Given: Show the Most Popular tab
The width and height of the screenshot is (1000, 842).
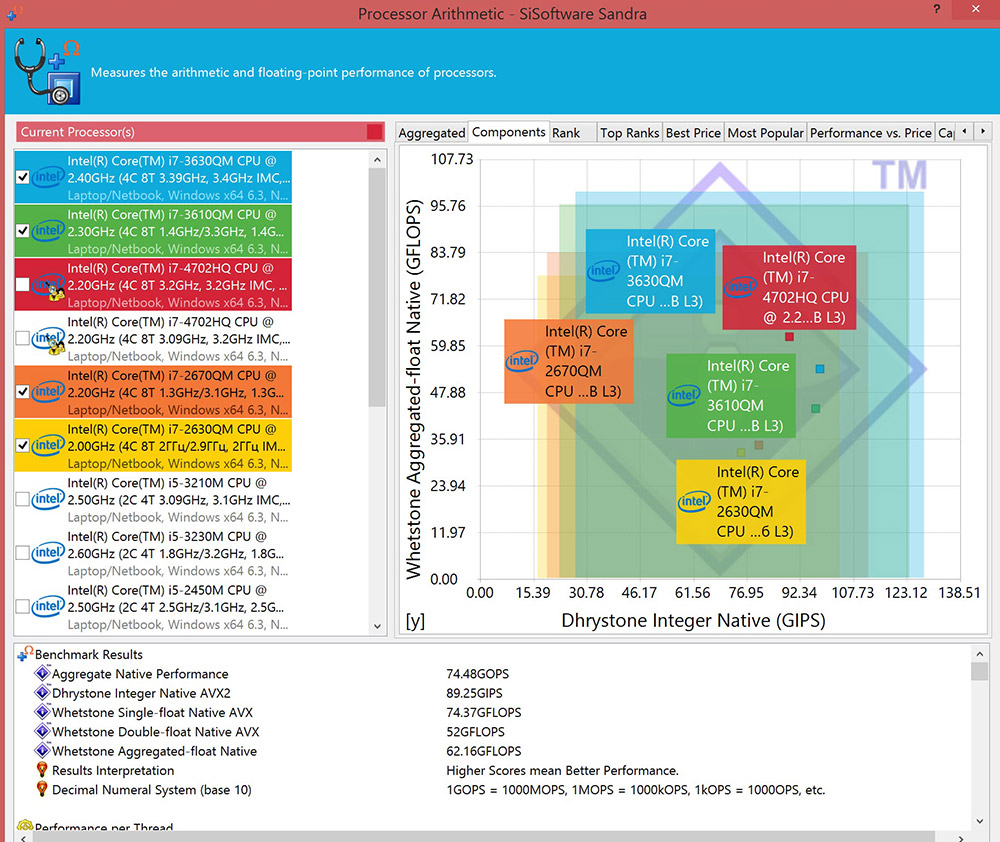Looking at the screenshot, I should pyautogui.click(x=765, y=133).
